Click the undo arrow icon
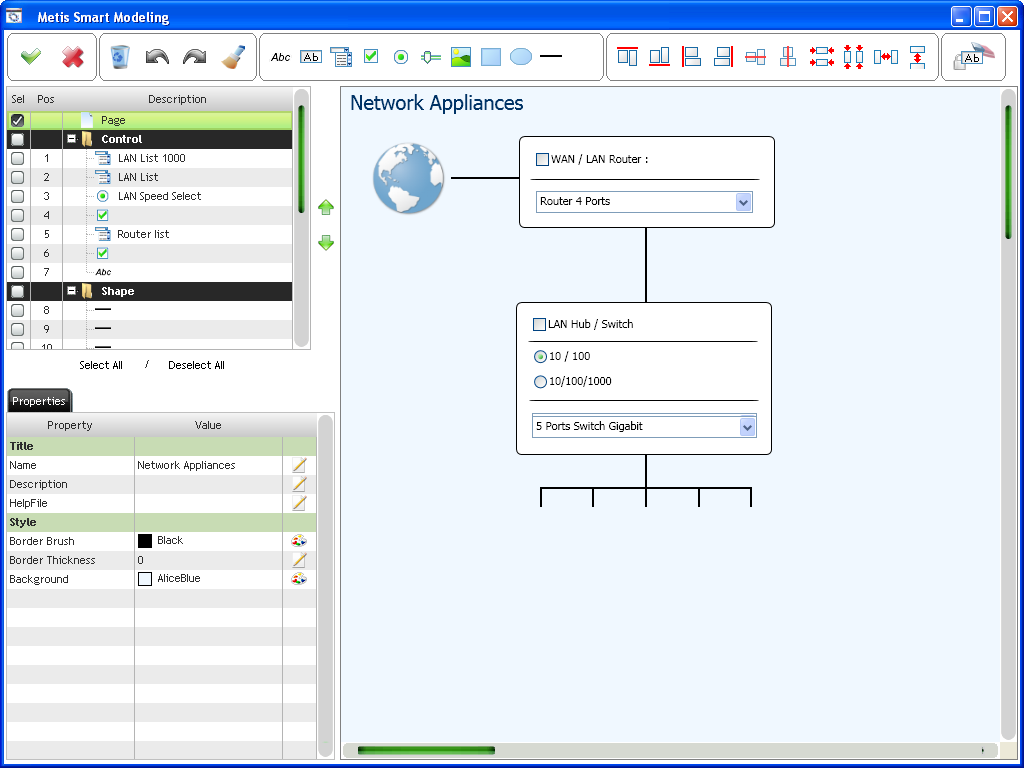 [x=157, y=57]
